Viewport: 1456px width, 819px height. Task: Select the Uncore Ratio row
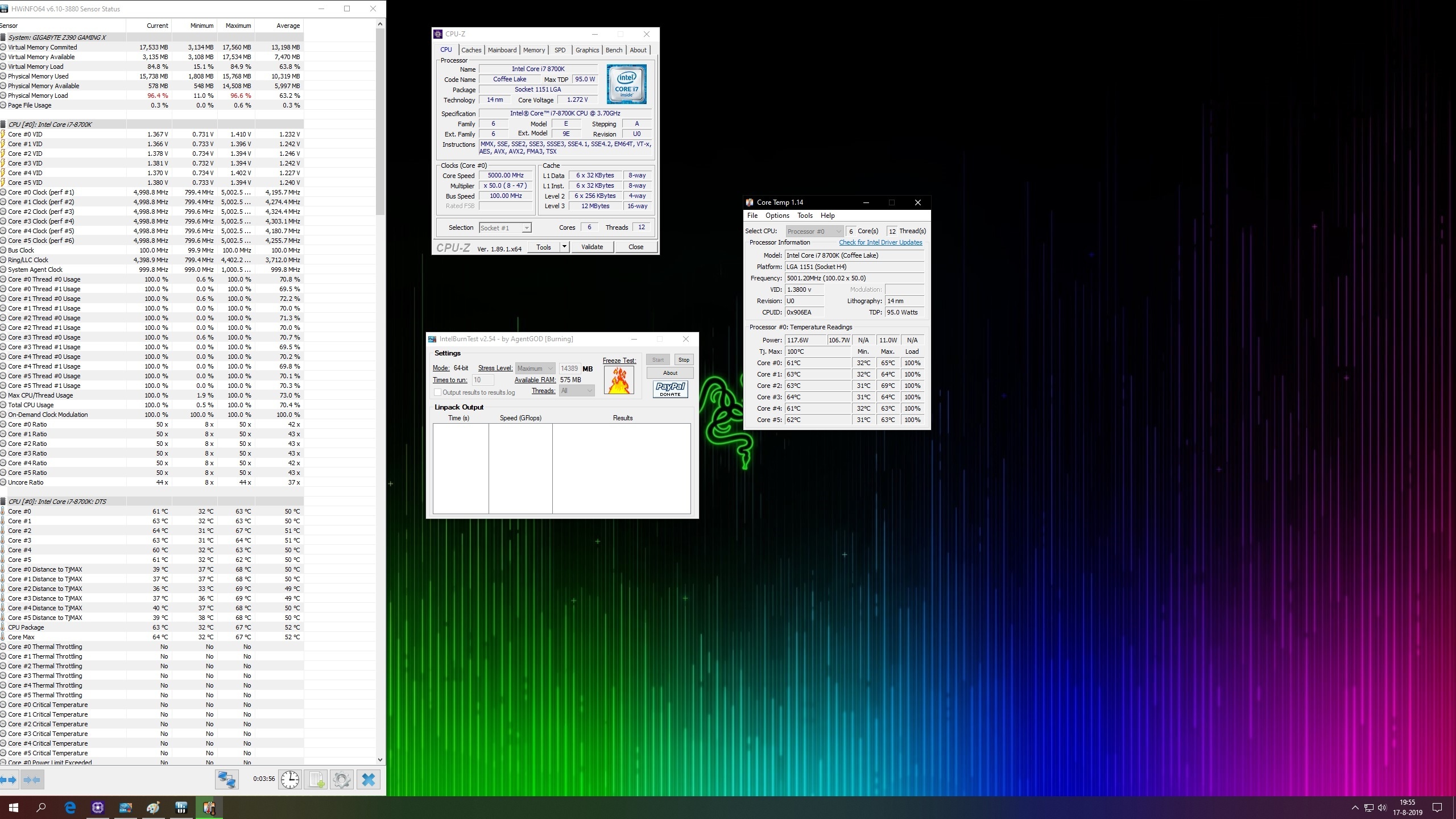(x=151, y=482)
